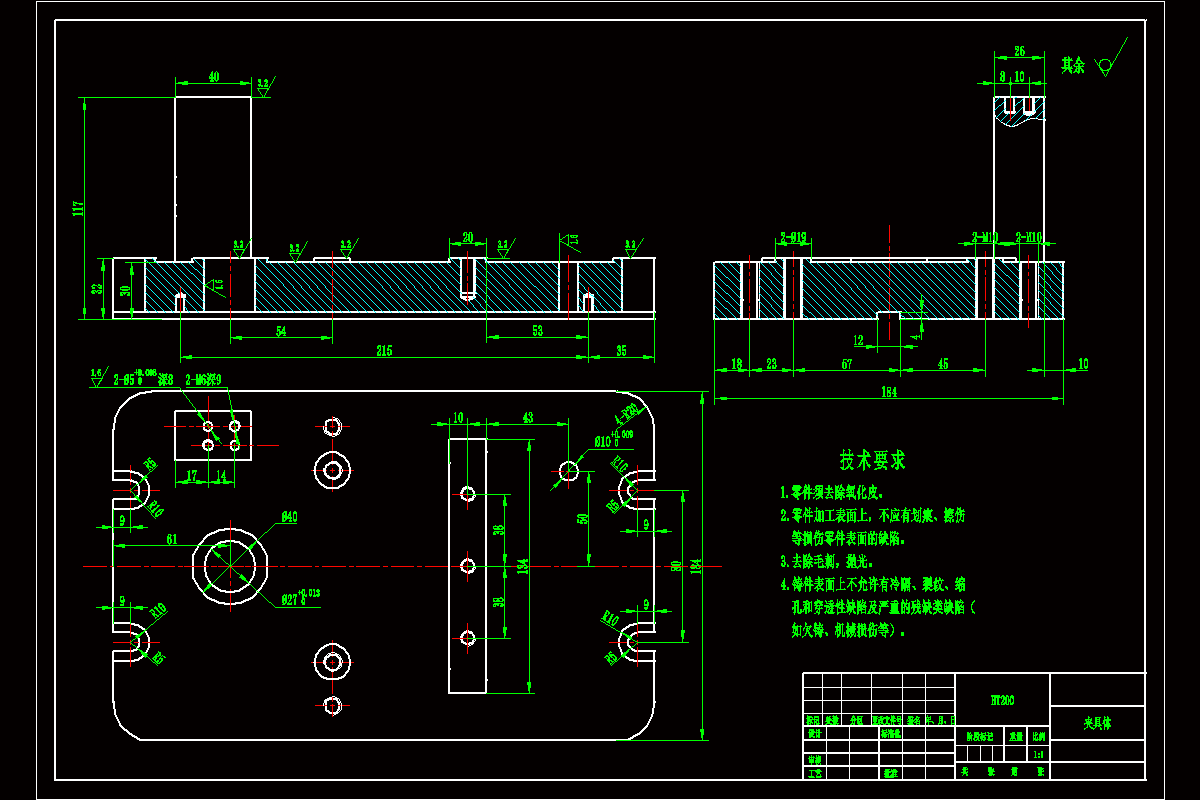Screen dimensions: 1200x800
Task: Click the '夹具体' part name cell
Action: (1097, 721)
